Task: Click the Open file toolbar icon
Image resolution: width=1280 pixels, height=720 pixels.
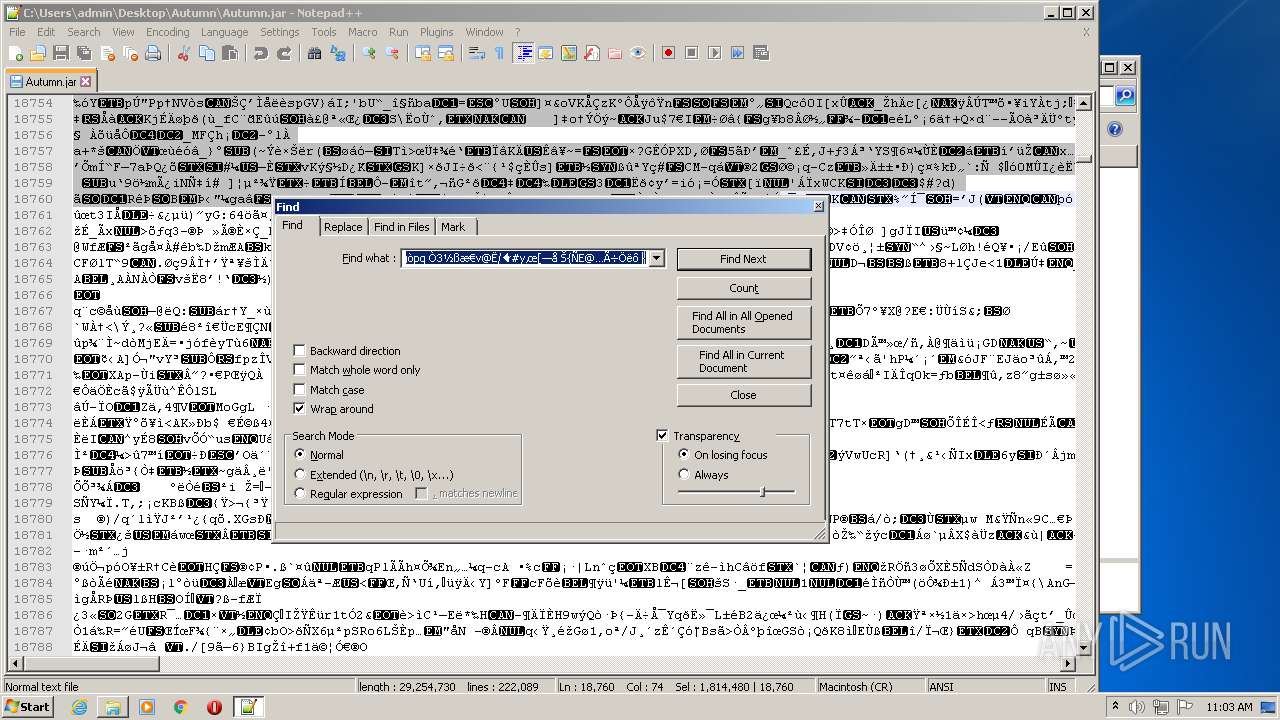Action: pos(38,53)
